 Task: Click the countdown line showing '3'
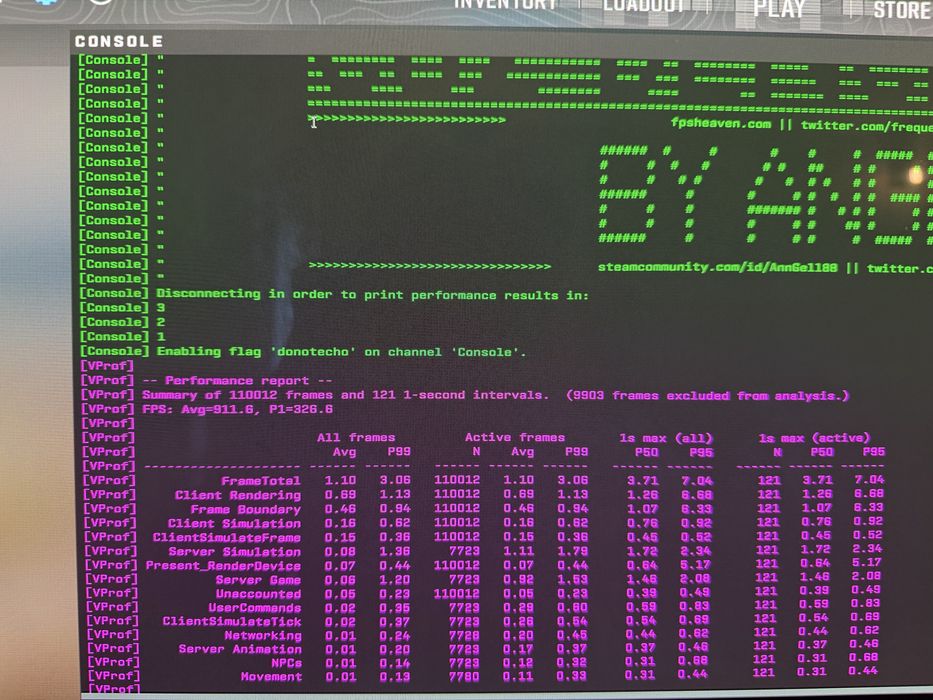[x=161, y=308]
